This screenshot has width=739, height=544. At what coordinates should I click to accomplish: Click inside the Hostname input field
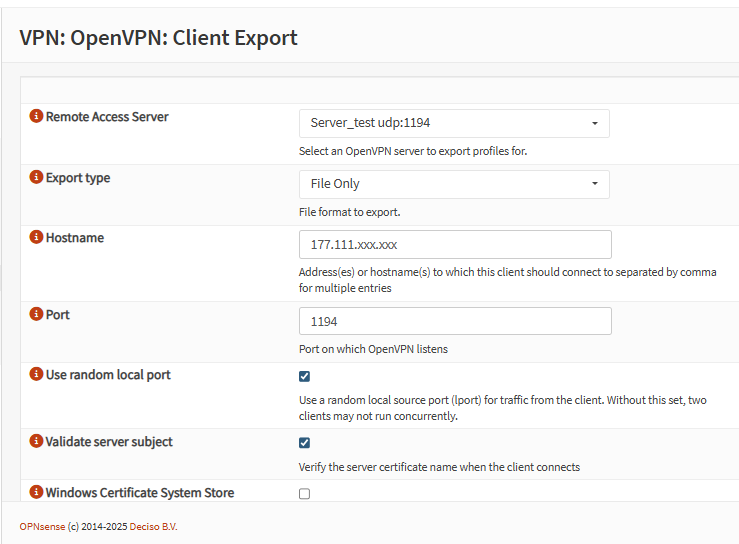click(x=454, y=245)
